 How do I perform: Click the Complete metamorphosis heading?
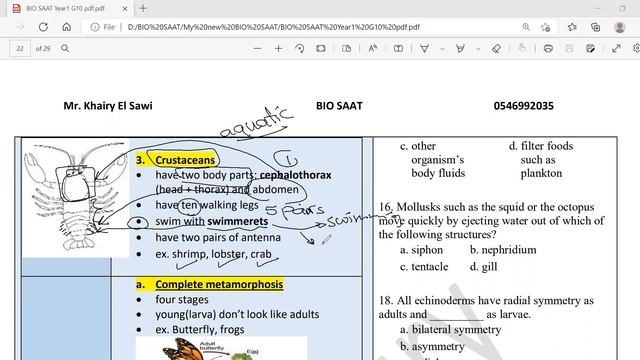pos(219,284)
